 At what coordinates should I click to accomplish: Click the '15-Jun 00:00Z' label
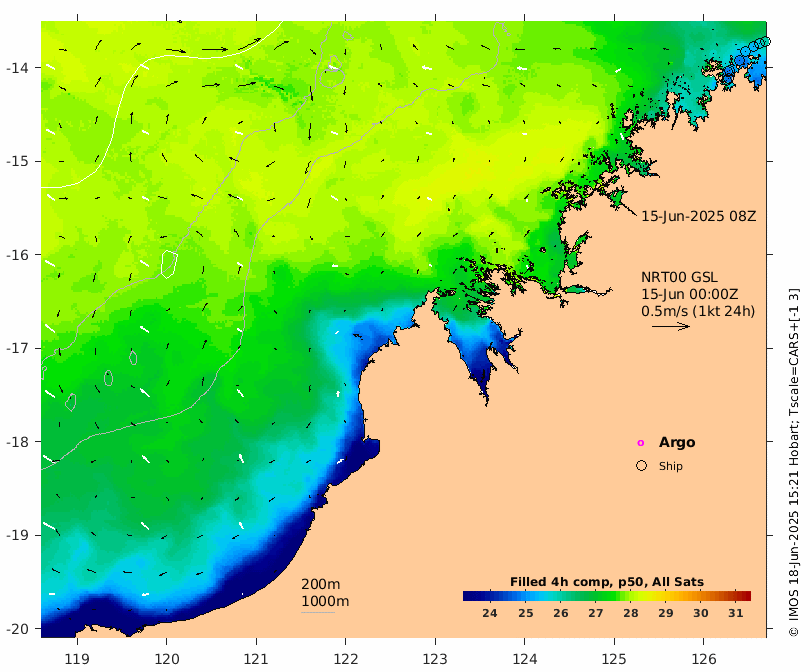click(690, 294)
